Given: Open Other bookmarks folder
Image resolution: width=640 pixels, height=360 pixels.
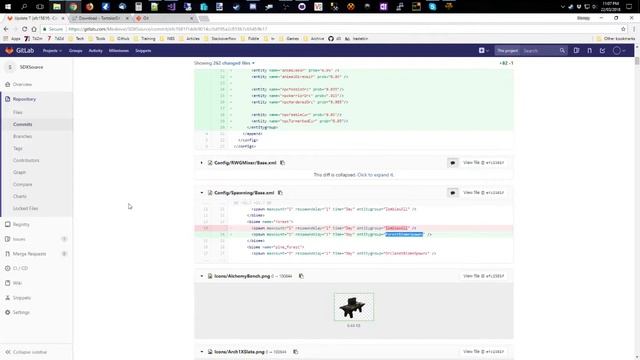Looking at the screenshot, I should pos(616,38).
